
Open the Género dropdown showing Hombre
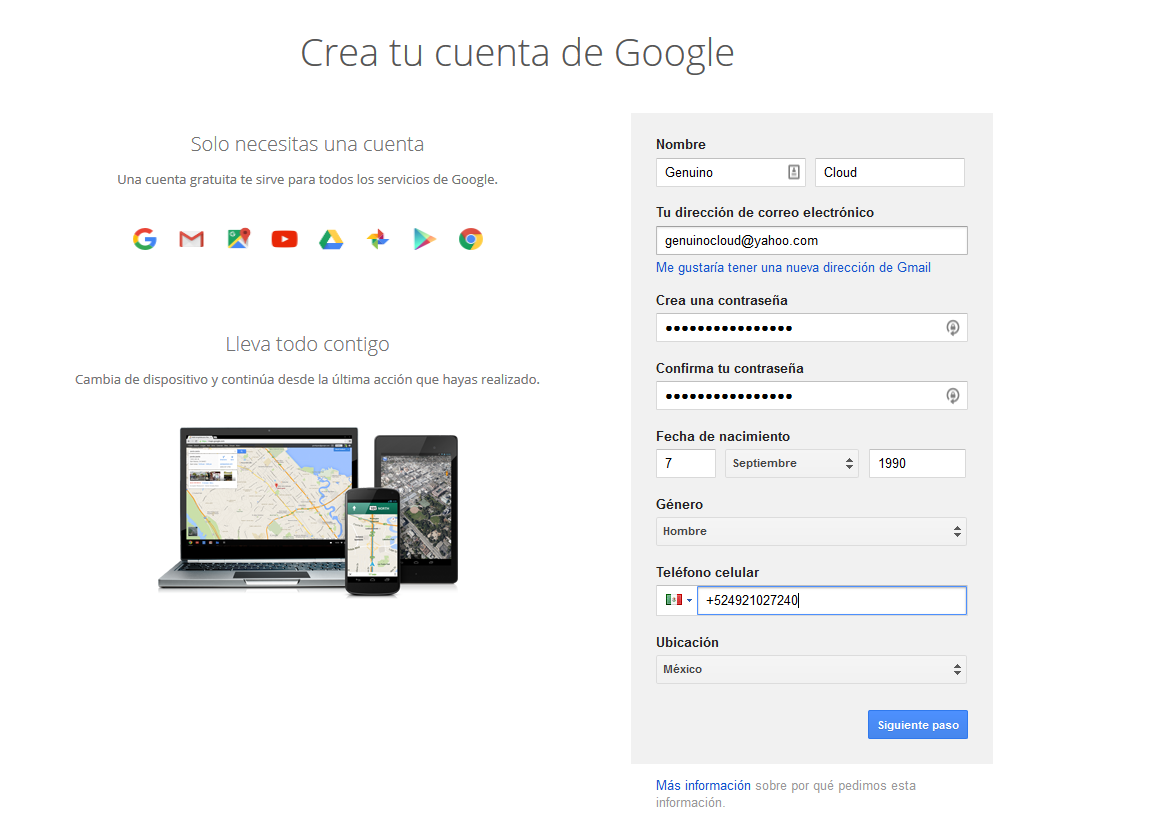click(x=812, y=531)
